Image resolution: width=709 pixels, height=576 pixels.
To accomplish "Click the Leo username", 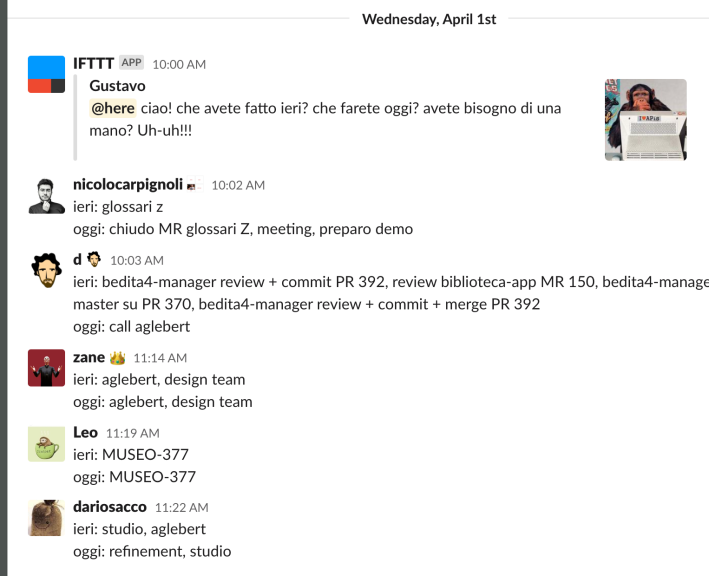I will (x=86, y=432).
